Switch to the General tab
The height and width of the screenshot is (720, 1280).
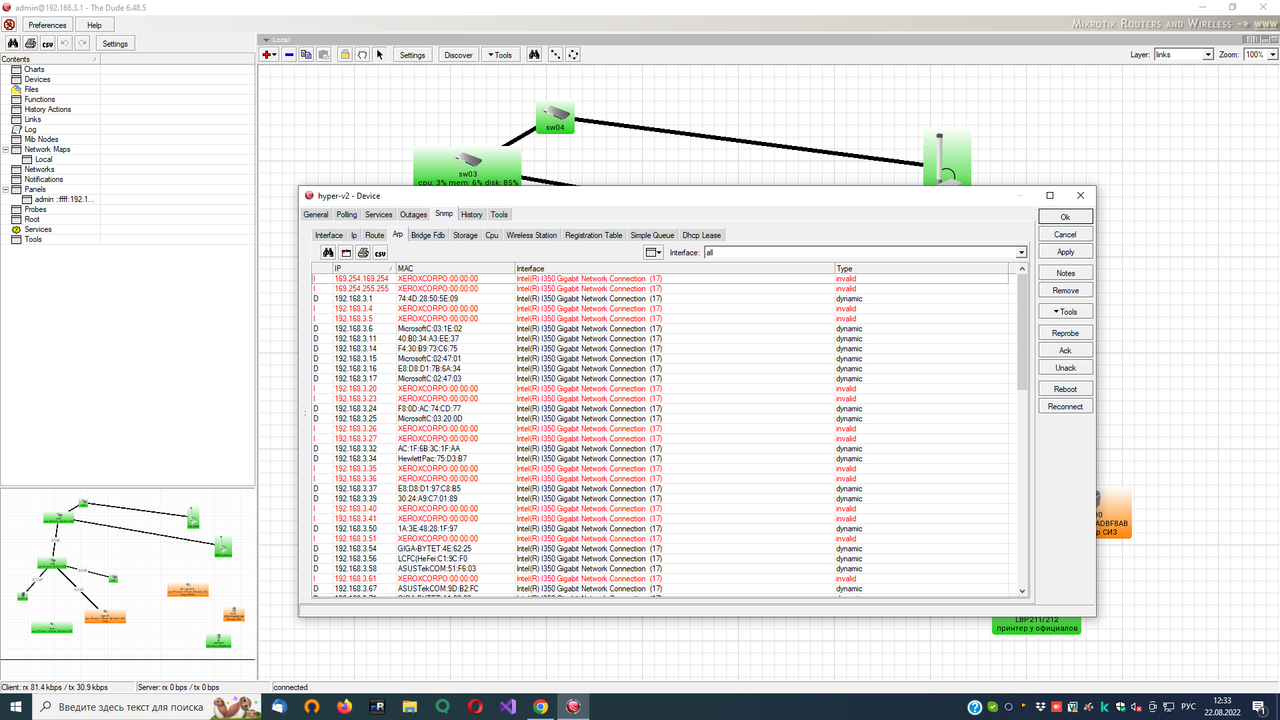click(316, 214)
